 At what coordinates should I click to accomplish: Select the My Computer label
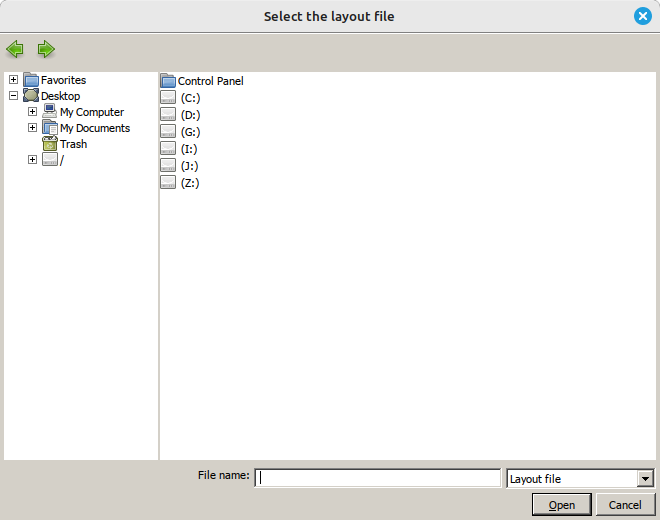[92, 112]
